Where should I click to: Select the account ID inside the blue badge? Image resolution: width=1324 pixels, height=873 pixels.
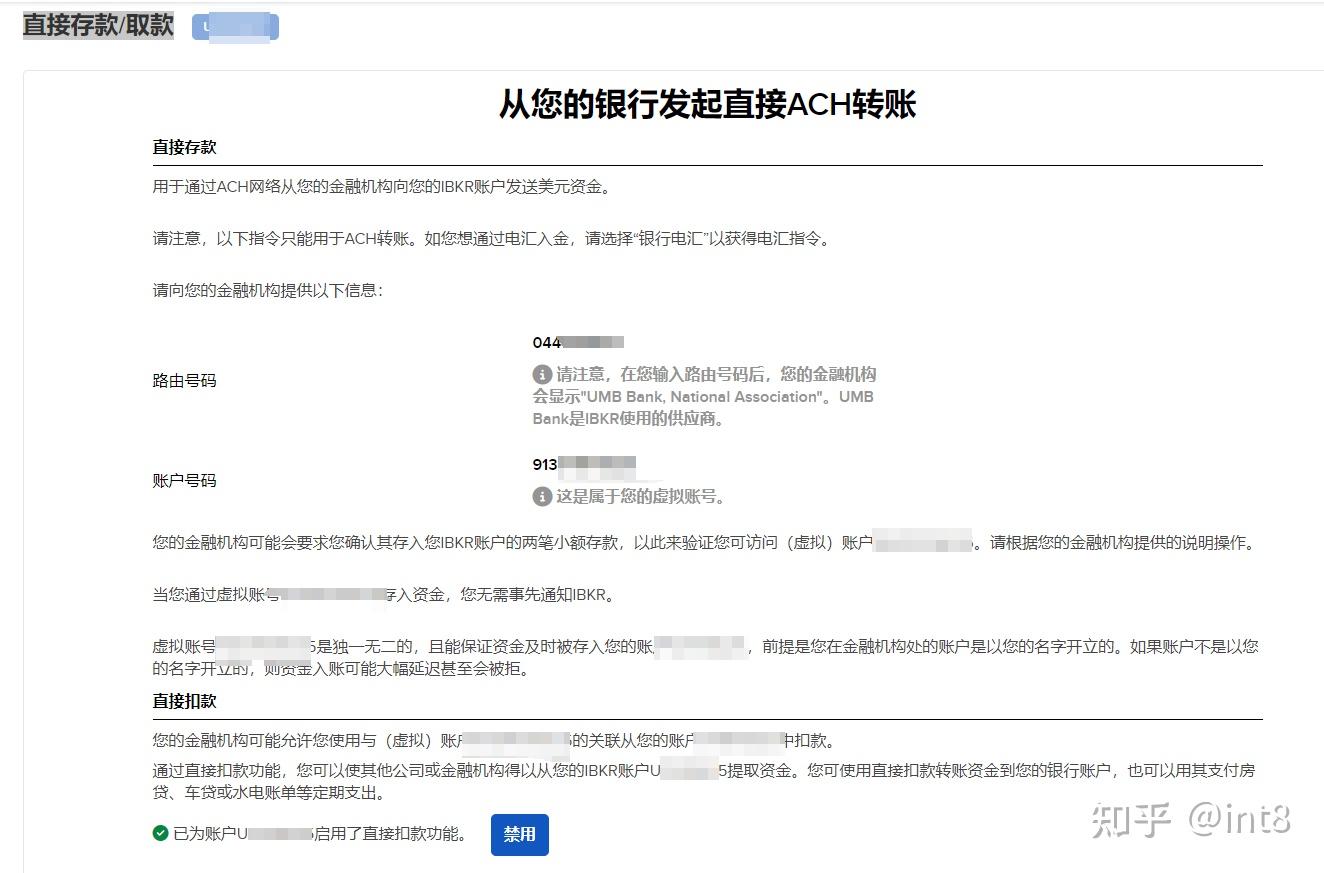235,26
